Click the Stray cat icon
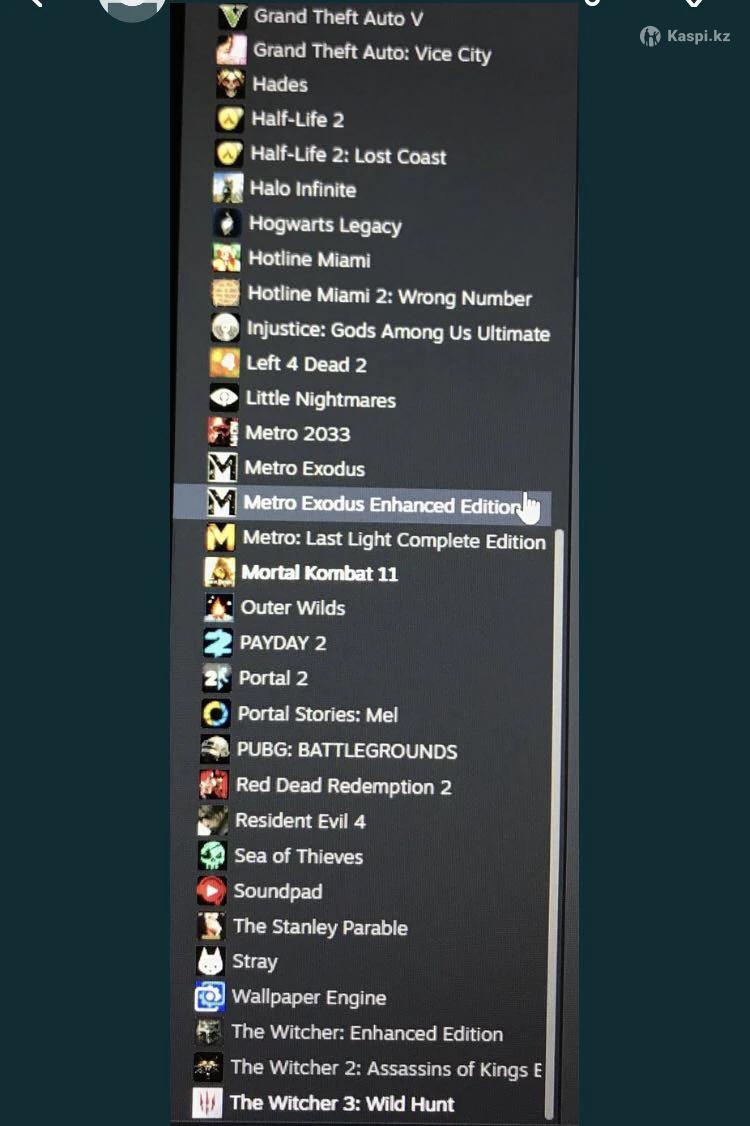 tap(210, 961)
